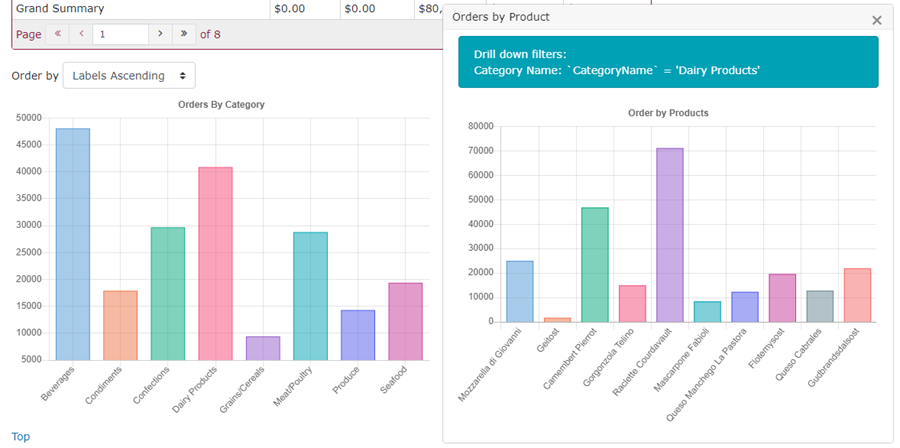This screenshot has height=448, width=900.
Task: Click the page number input field
Action: point(120,34)
